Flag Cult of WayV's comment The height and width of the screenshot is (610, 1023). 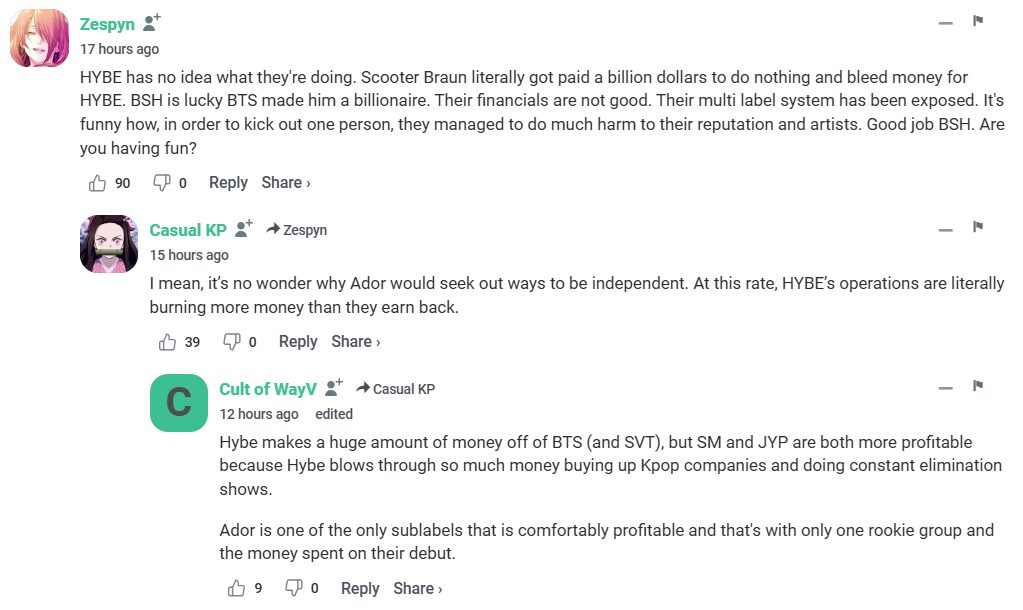pyautogui.click(x=978, y=386)
